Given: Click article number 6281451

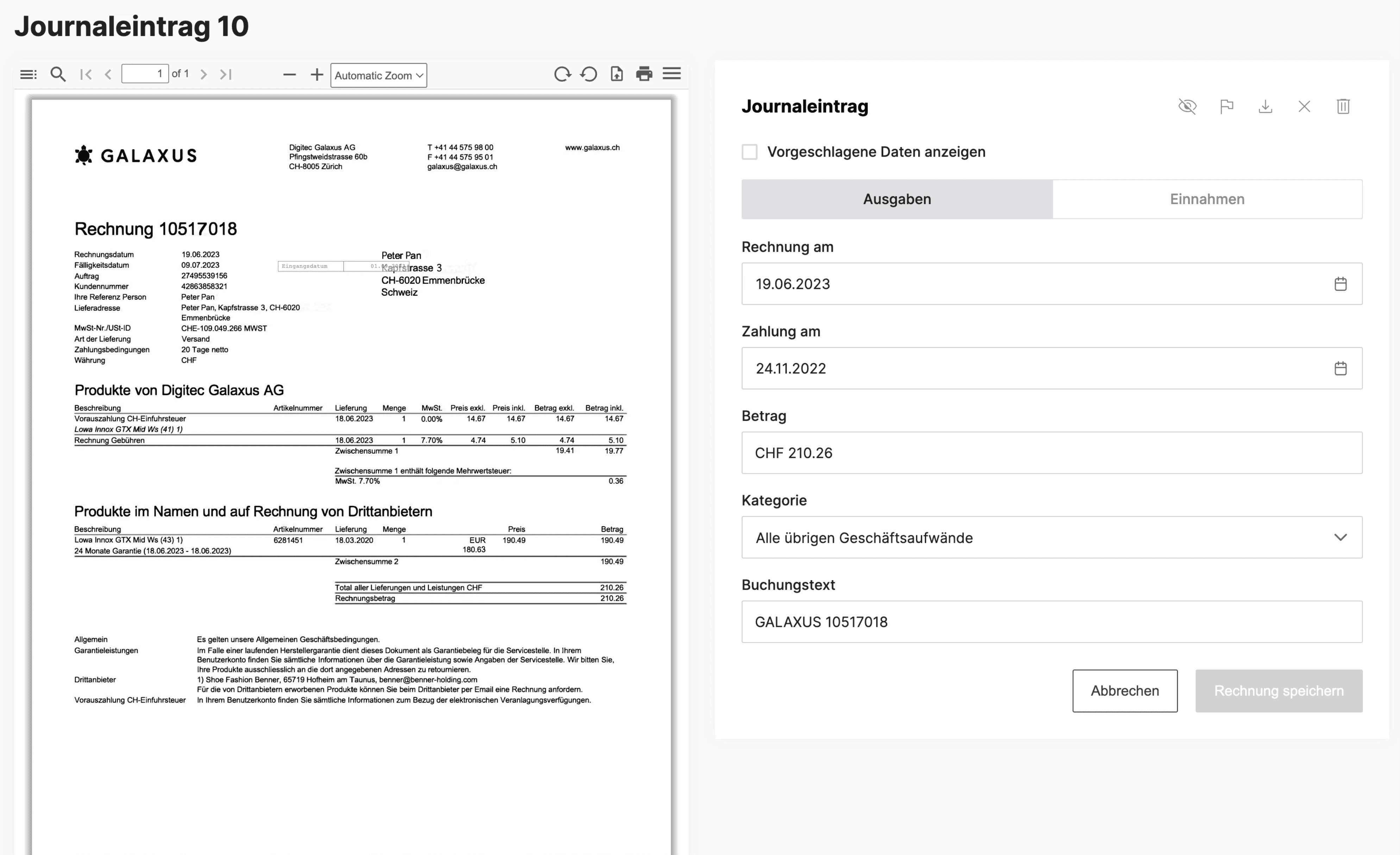Looking at the screenshot, I should click(x=288, y=540).
